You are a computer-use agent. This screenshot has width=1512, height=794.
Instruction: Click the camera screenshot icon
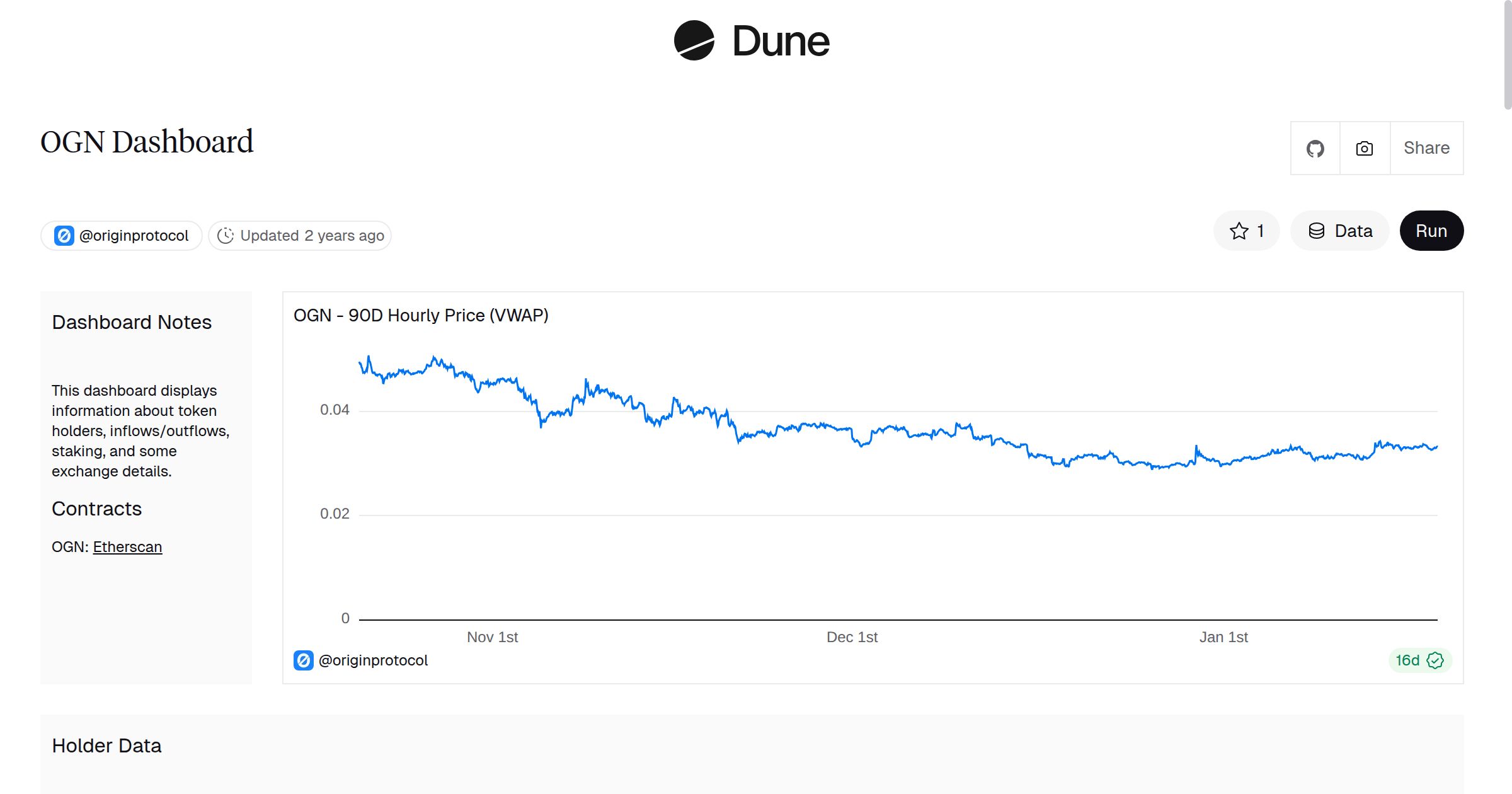tap(1364, 147)
